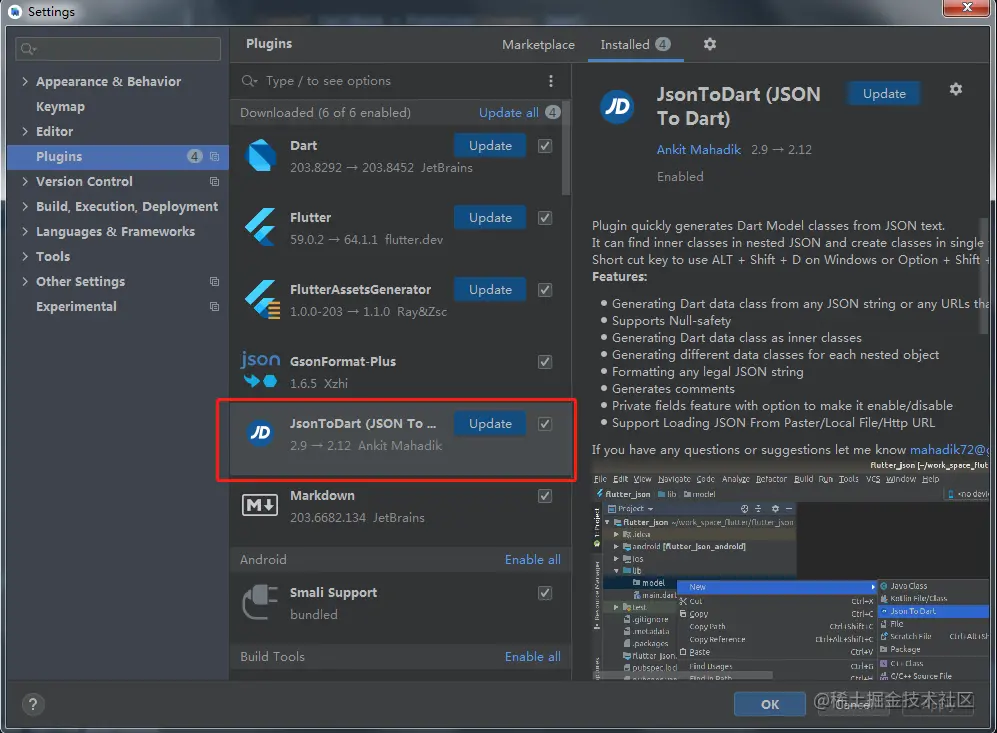The image size is (997, 733).
Task: Click the project-level icon beside Experimental
Action: tap(214, 306)
